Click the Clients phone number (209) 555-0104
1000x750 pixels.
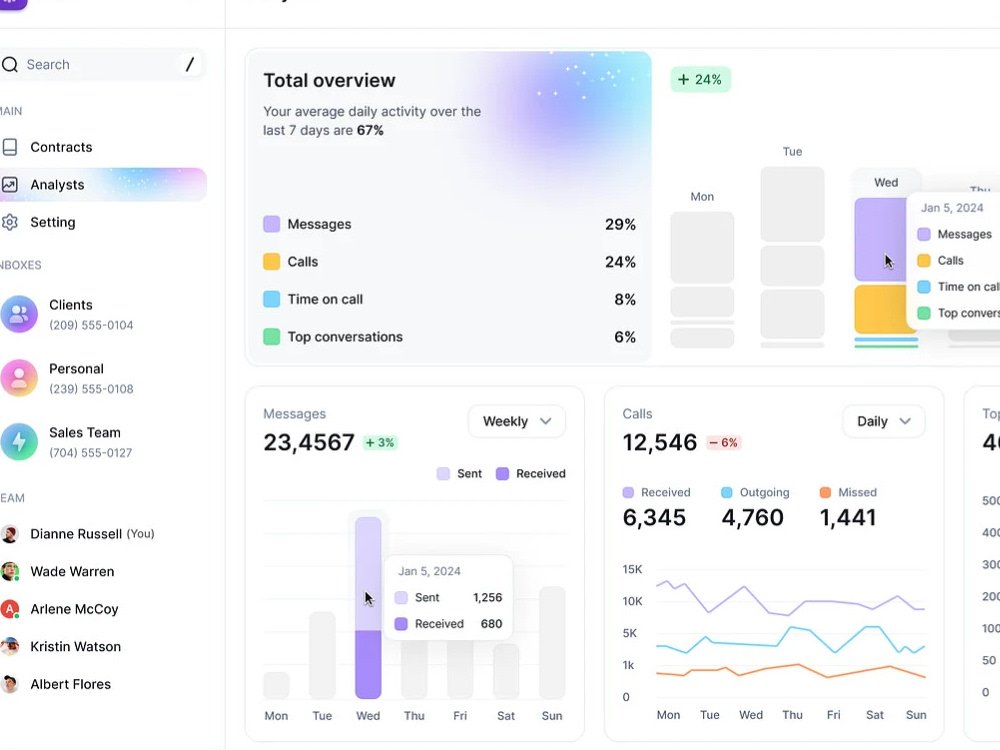(91, 325)
